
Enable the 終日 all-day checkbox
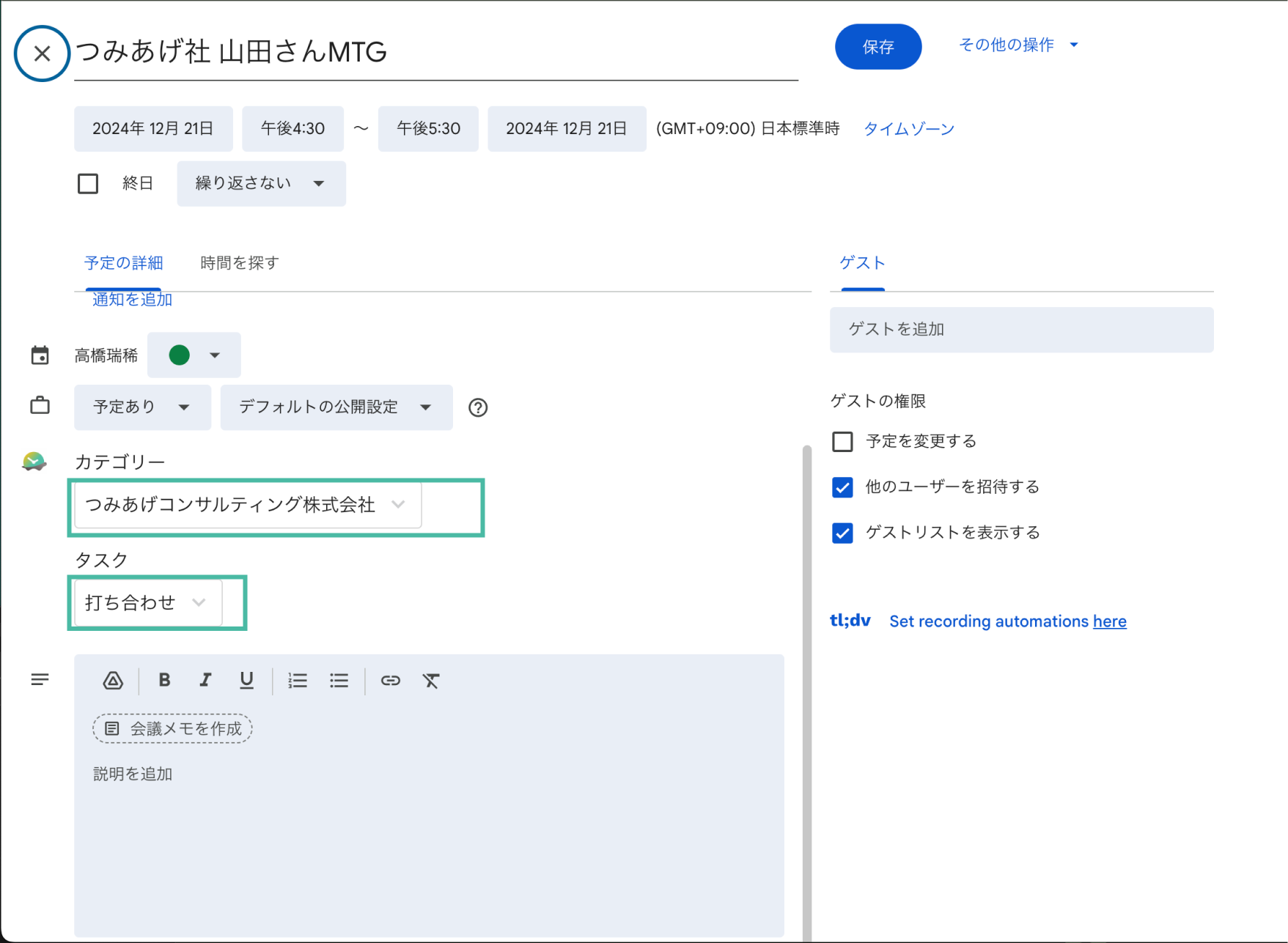tap(88, 183)
